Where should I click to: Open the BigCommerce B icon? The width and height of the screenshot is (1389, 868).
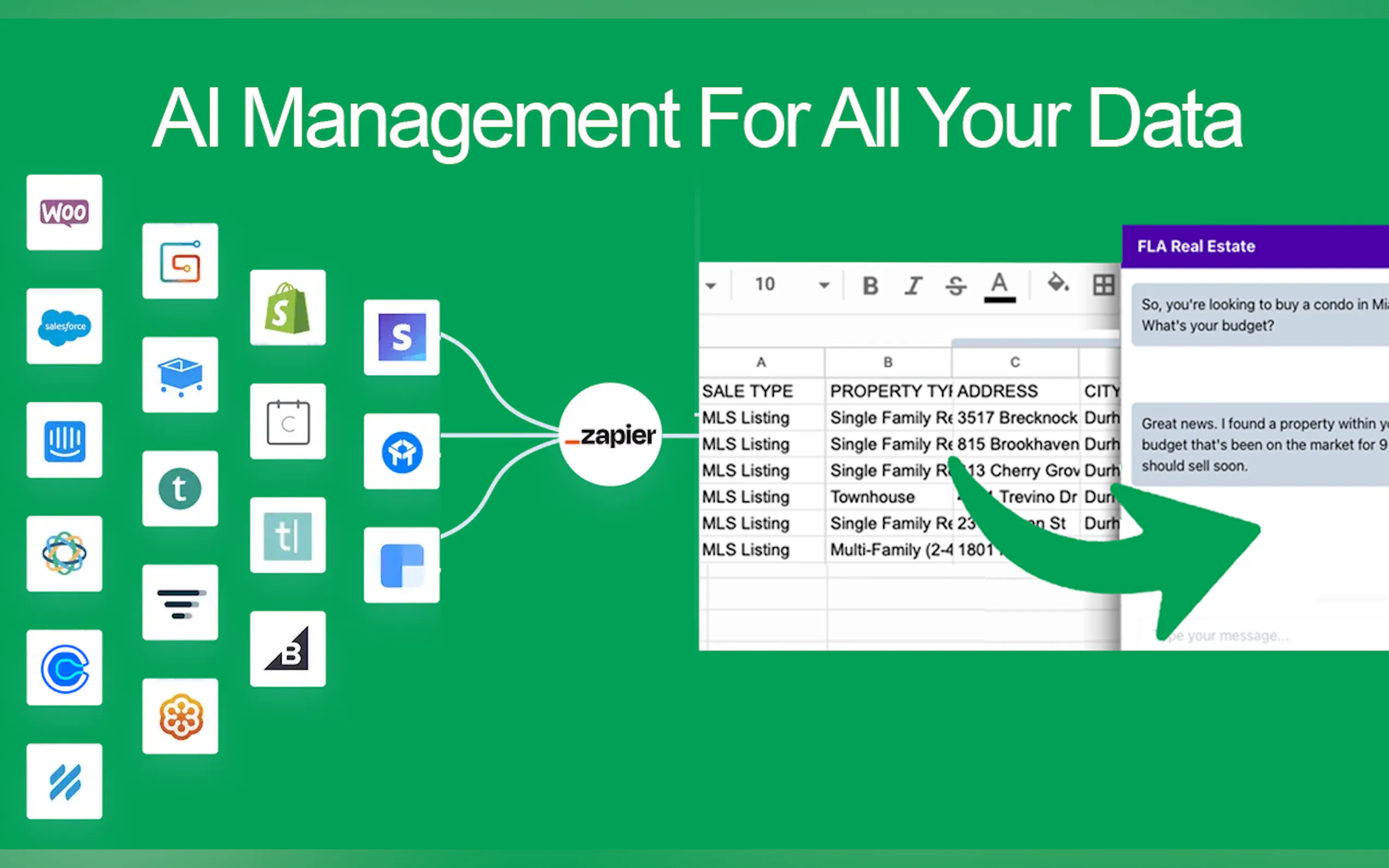pos(288,649)
